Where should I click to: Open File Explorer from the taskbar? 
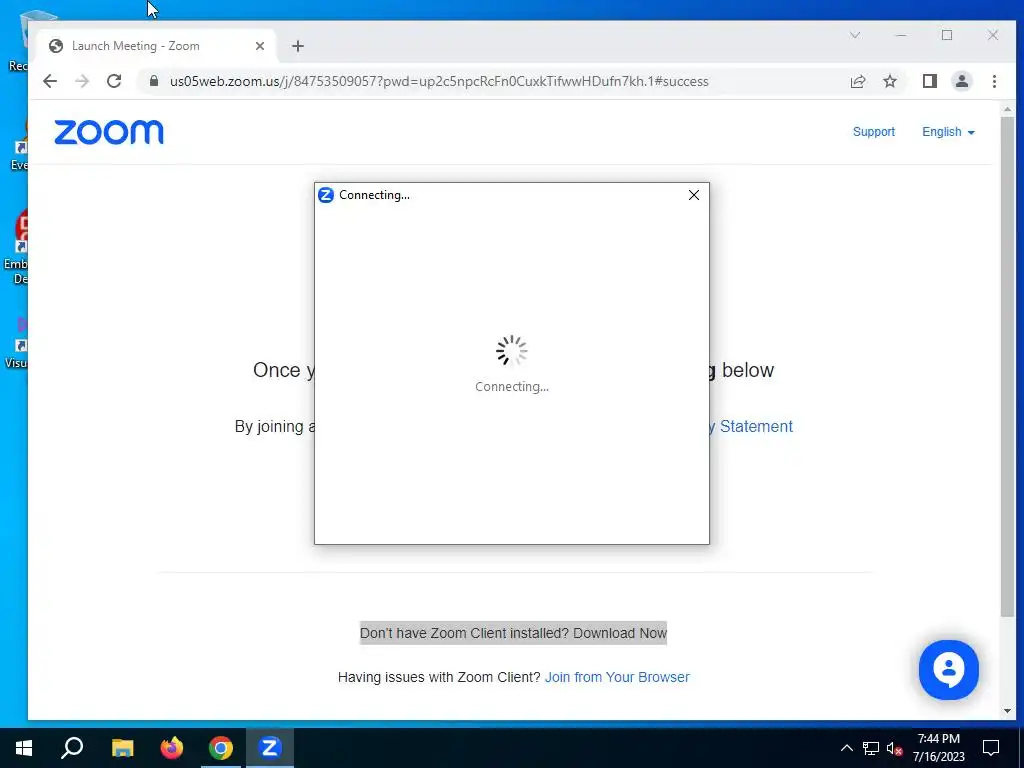click(x=122, y=748)
